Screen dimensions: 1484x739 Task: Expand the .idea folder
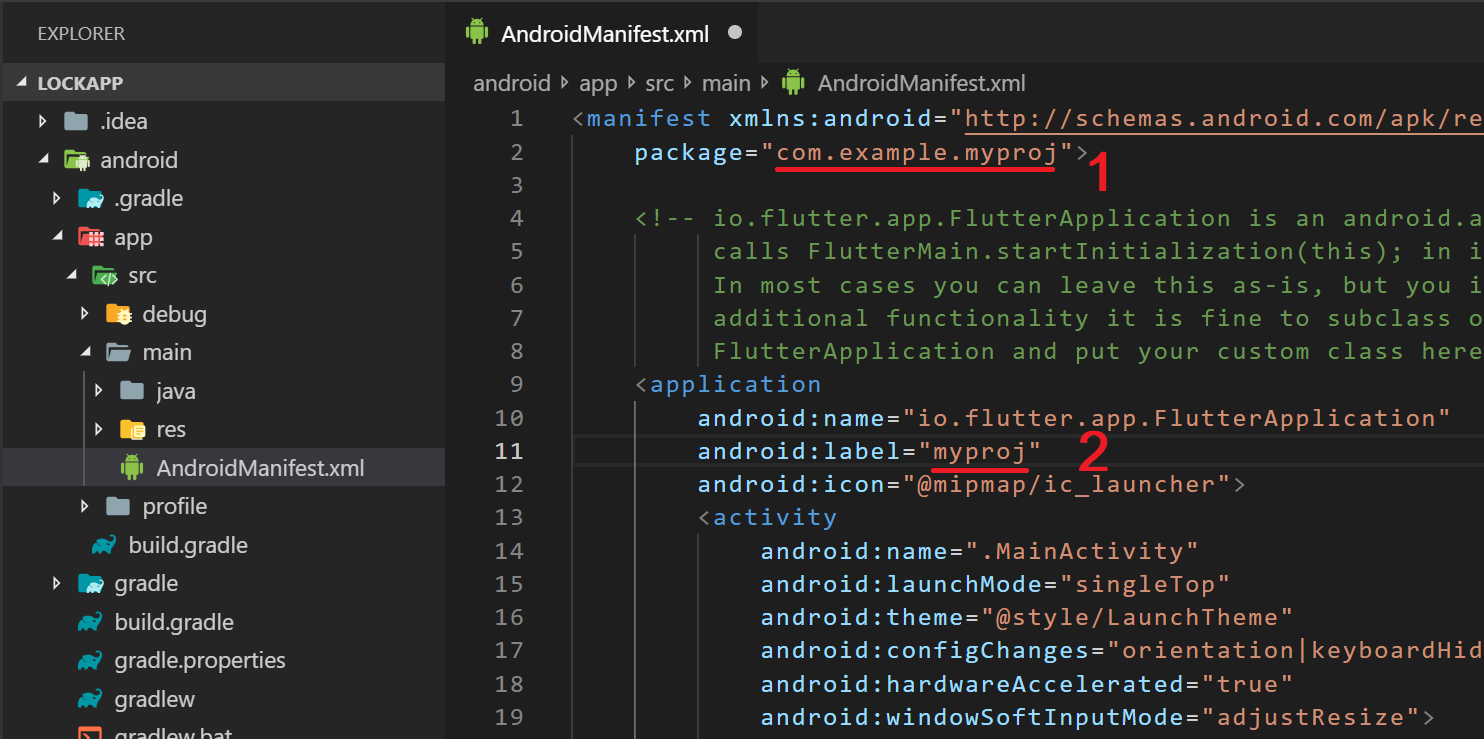pos(43,122)
